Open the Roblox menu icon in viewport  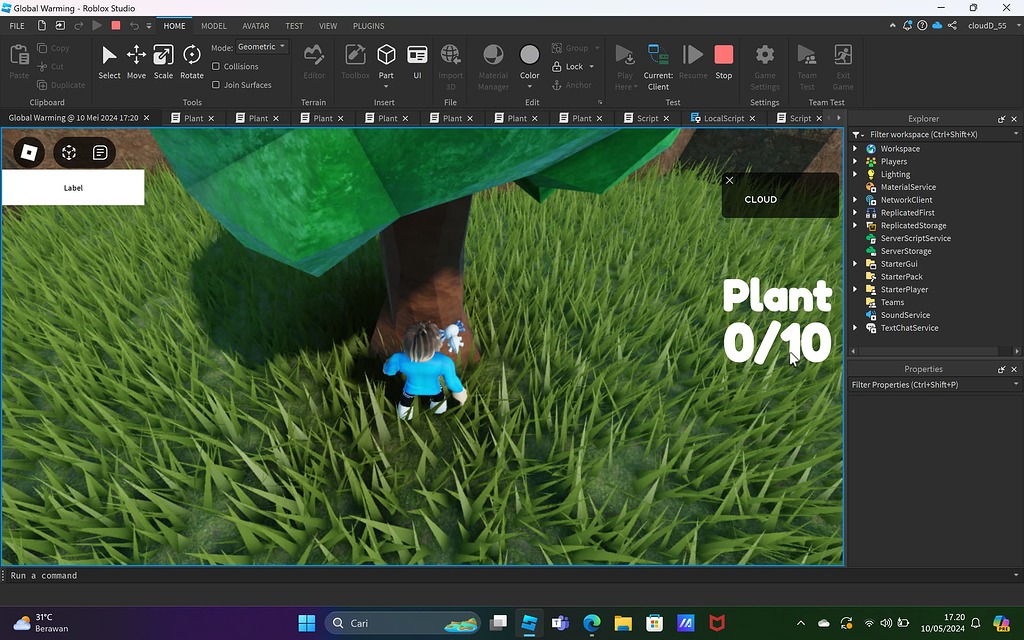29,153
